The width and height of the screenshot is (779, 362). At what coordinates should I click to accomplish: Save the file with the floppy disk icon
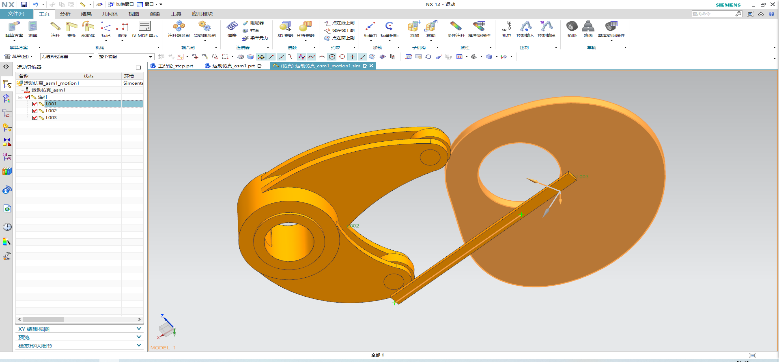point(24,4)
